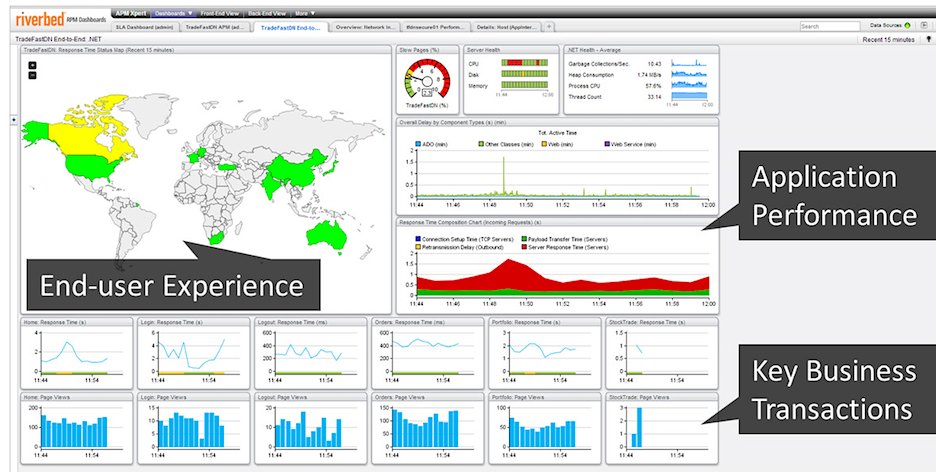Zoom out on the world map
The width and height of the screenshot is (936, 472).
tap(33, 75)
